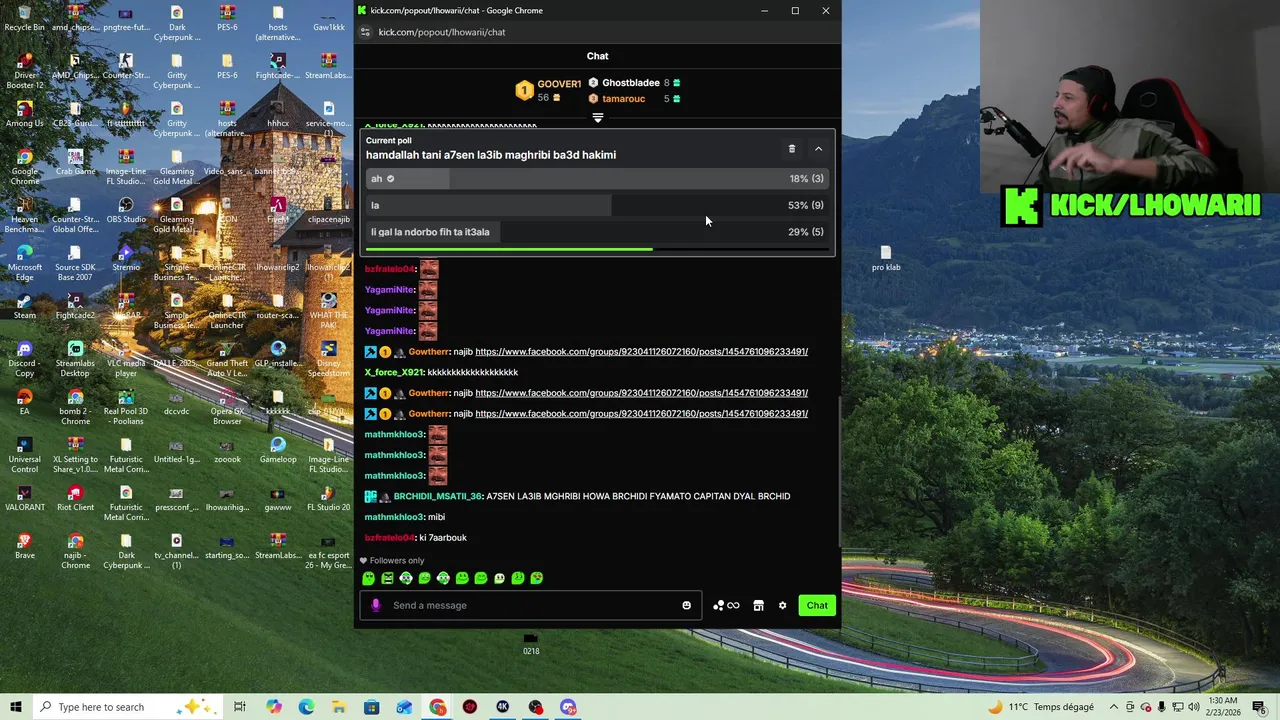
Task: Collapse the current poll panel
Action: (x=818, y=149)
